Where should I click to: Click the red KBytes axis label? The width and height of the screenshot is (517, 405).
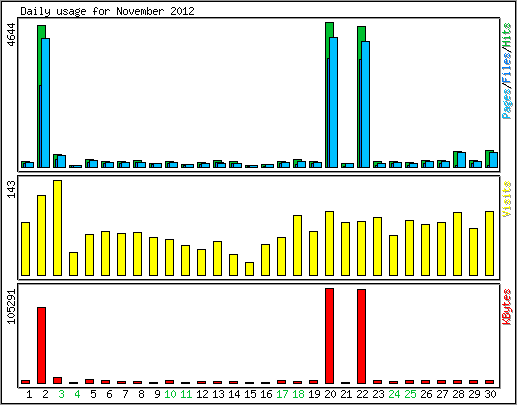(507, 307)
